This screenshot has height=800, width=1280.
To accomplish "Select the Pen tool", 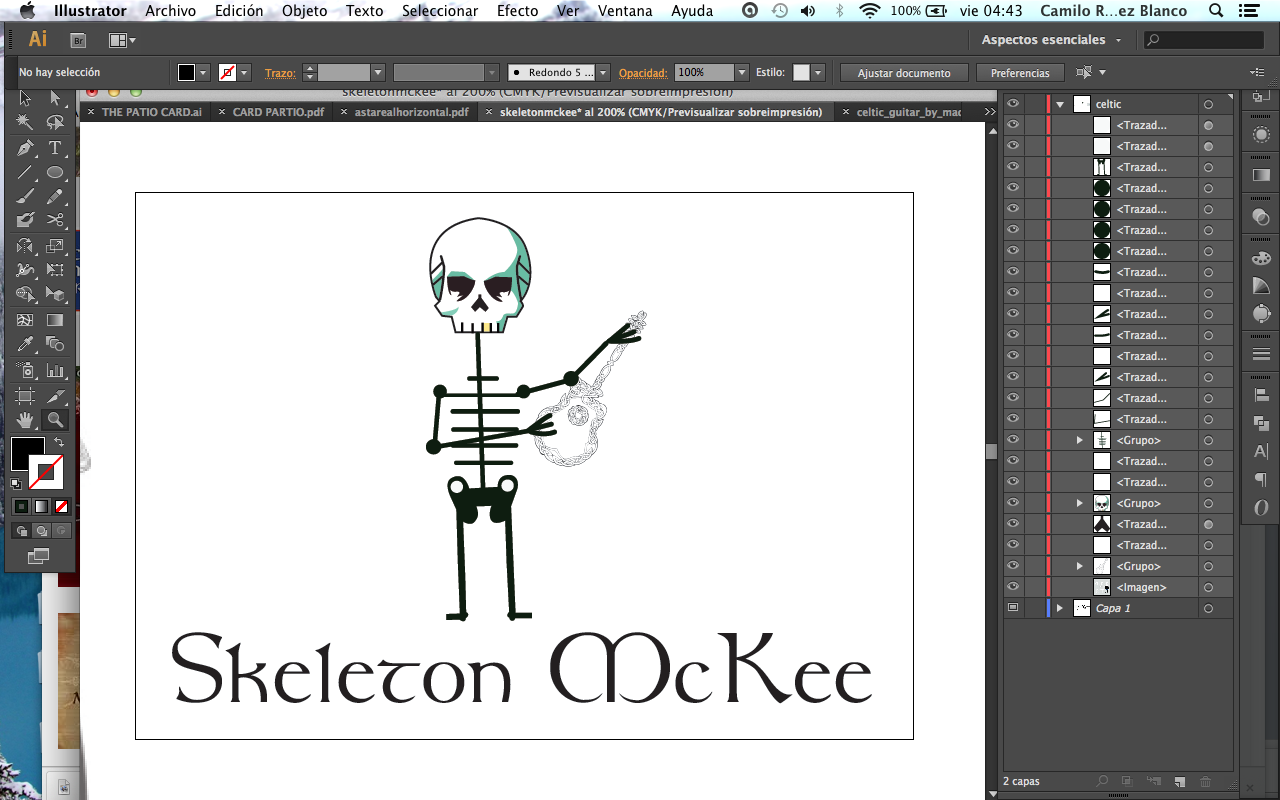I will coord(25,148).
